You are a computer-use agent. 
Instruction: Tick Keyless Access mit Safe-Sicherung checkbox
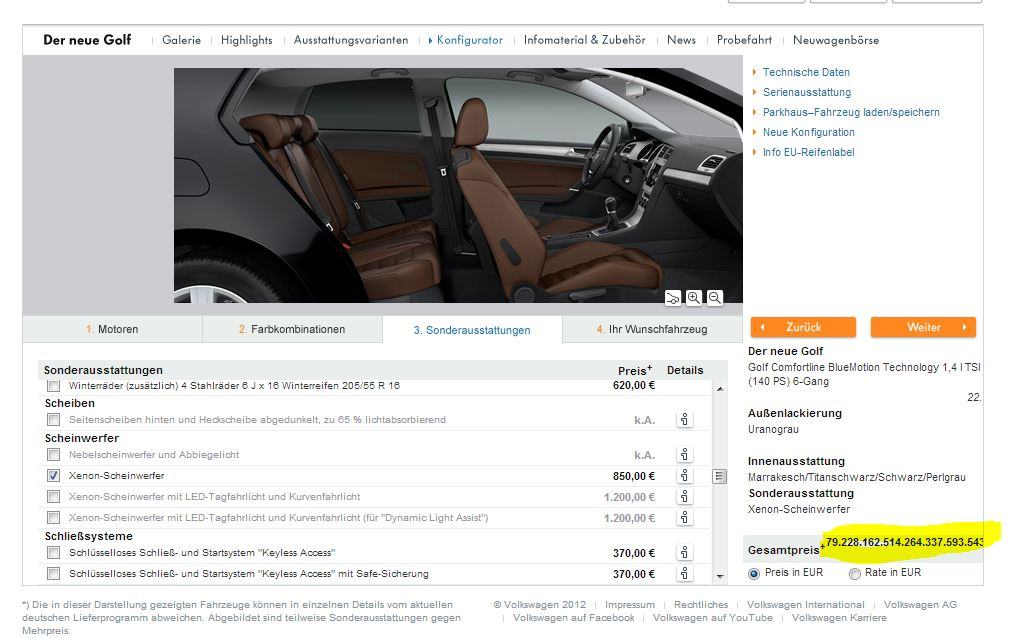pos(53,574)
